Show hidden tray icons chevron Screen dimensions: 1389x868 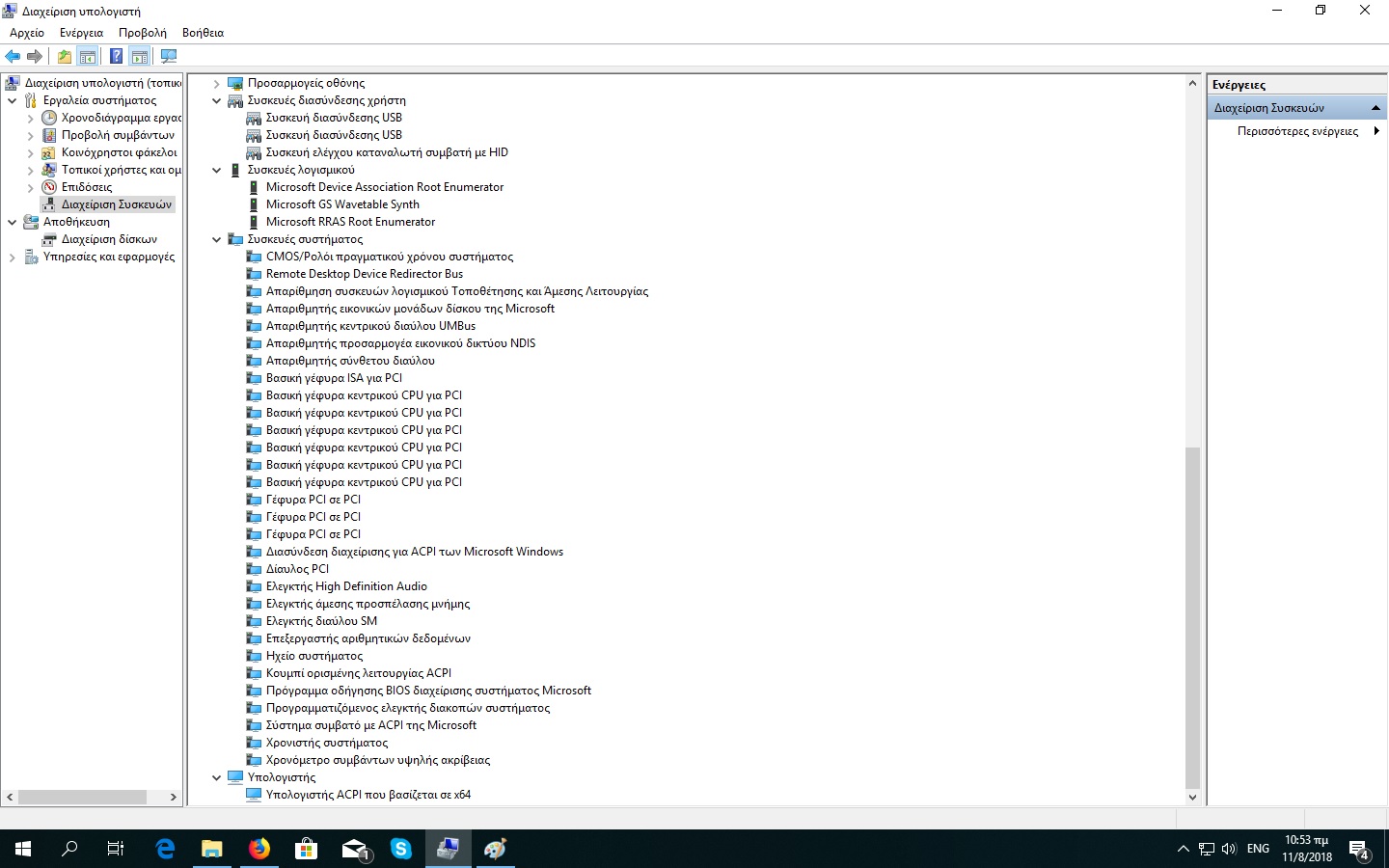(1183, 849)
